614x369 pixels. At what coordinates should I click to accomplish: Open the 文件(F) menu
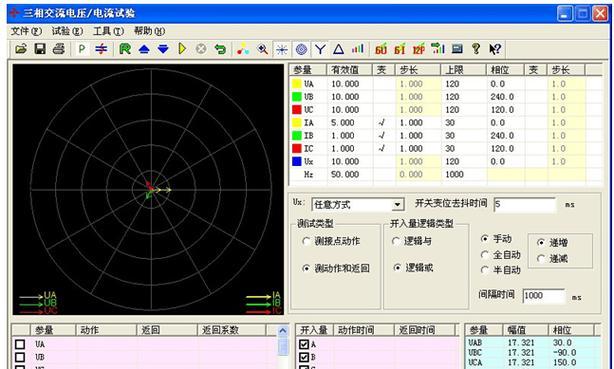[x=26, y=31]
